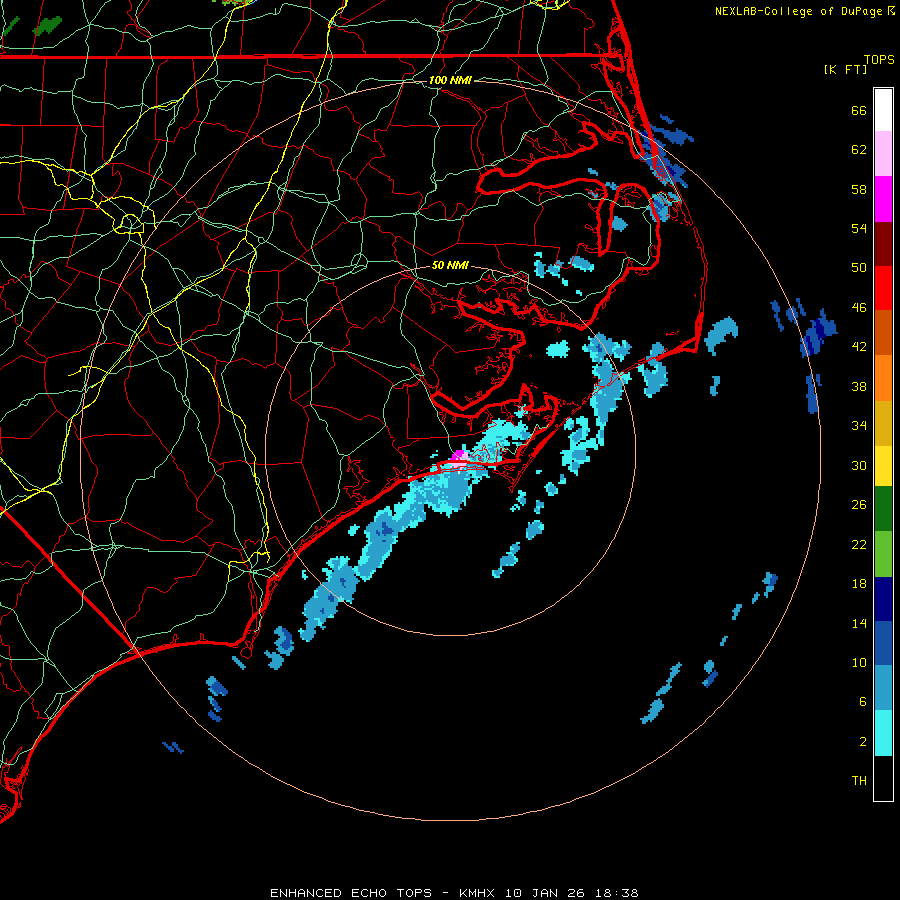Click the bright red 50 kft swatch

[x=883, y=288]
